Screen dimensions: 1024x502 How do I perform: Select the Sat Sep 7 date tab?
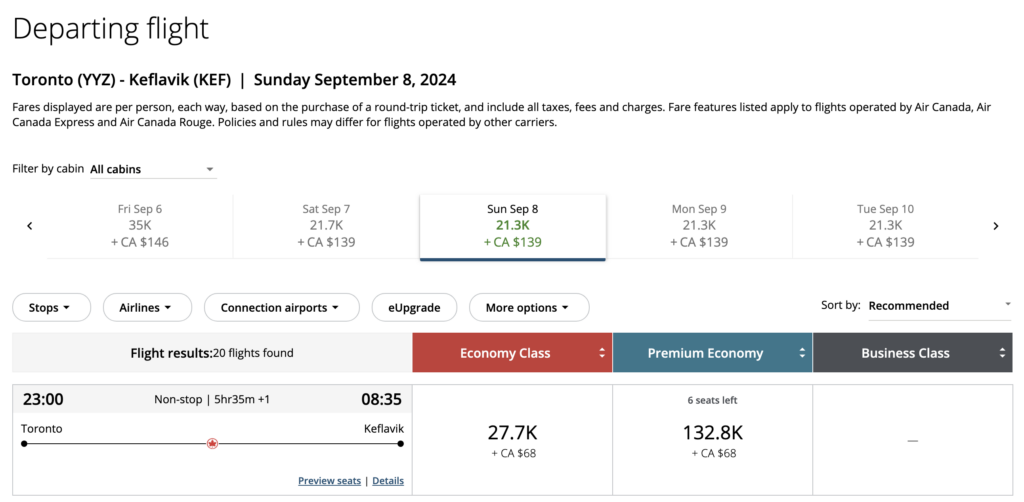click(326, 226)
